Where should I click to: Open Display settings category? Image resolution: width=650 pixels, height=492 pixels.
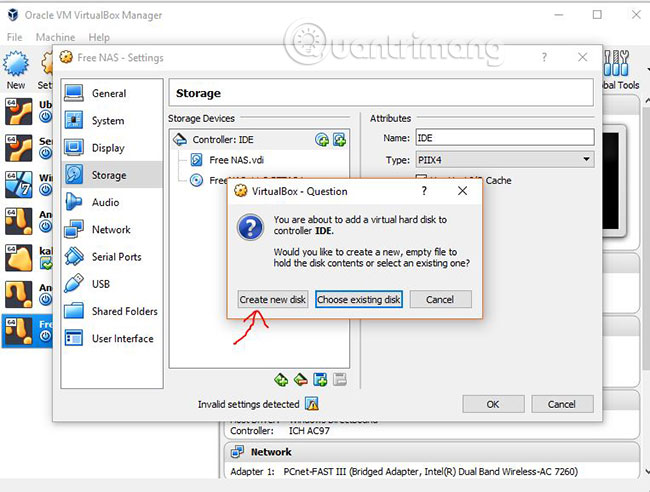click(112, 148)
